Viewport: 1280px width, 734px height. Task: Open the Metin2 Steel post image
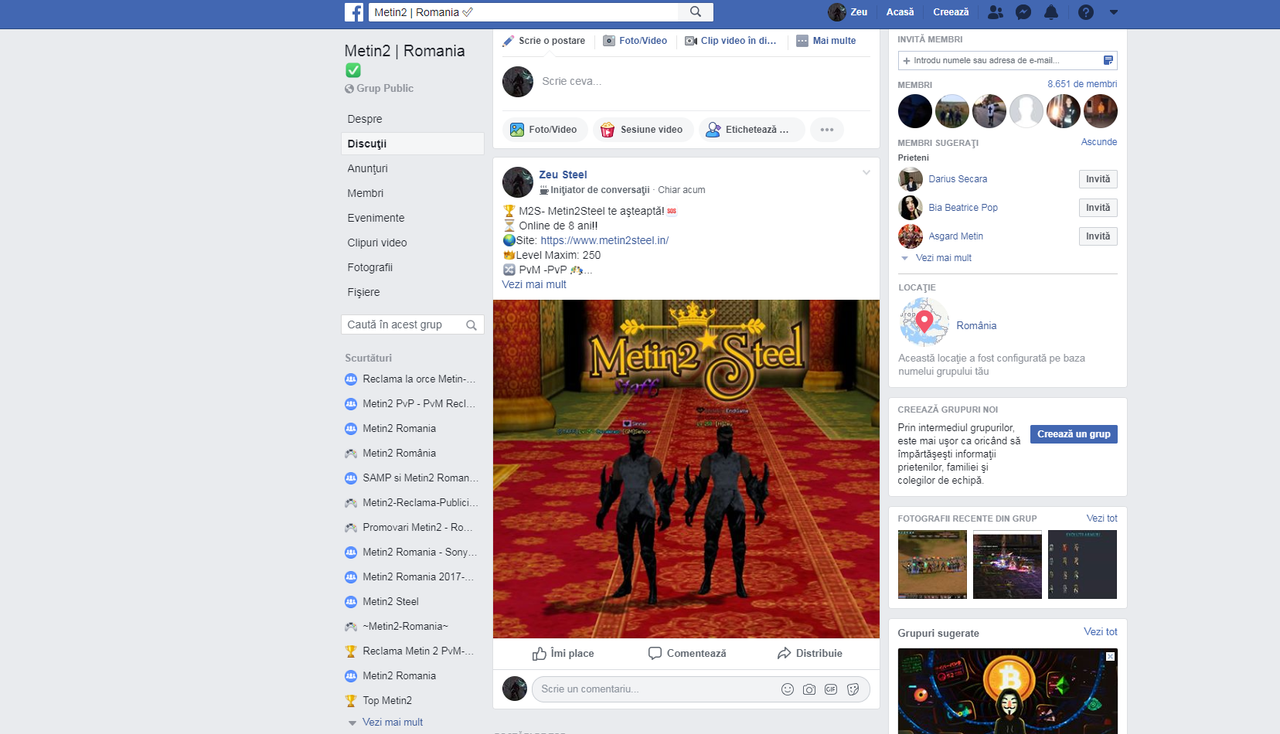point(686,469)
